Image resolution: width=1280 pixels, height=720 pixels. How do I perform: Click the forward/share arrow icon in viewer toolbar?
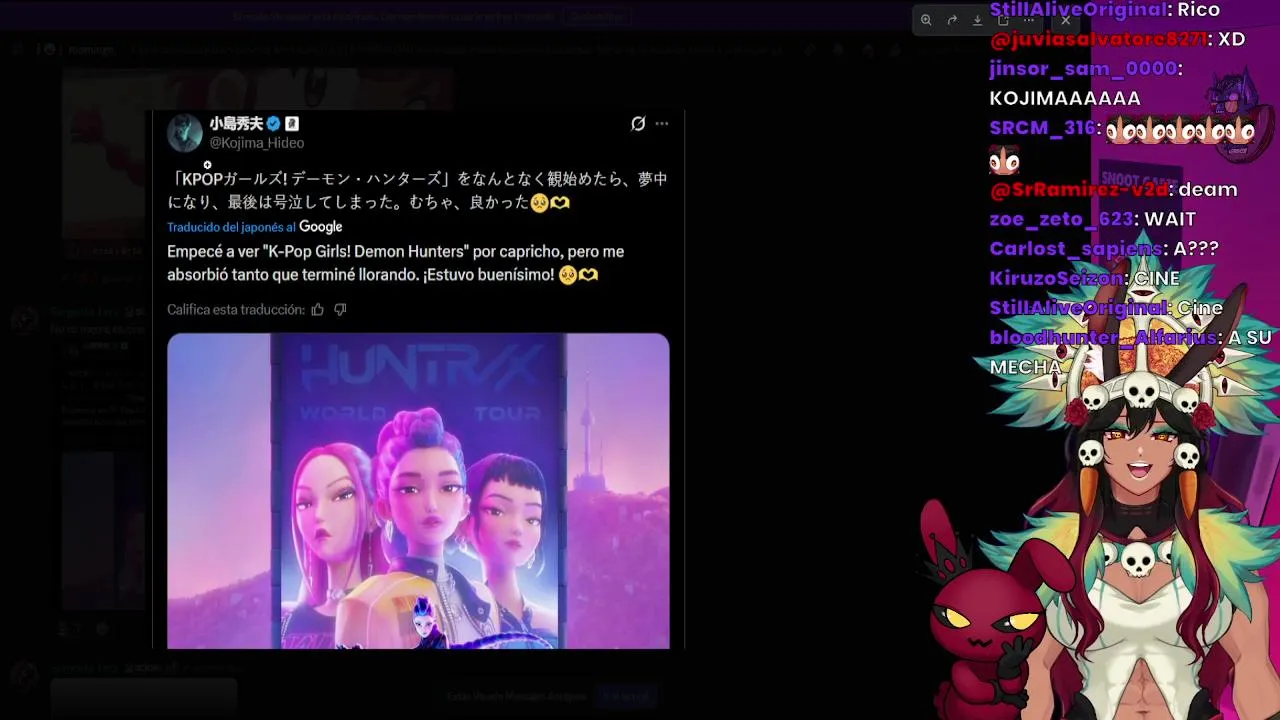click(952, 20)
